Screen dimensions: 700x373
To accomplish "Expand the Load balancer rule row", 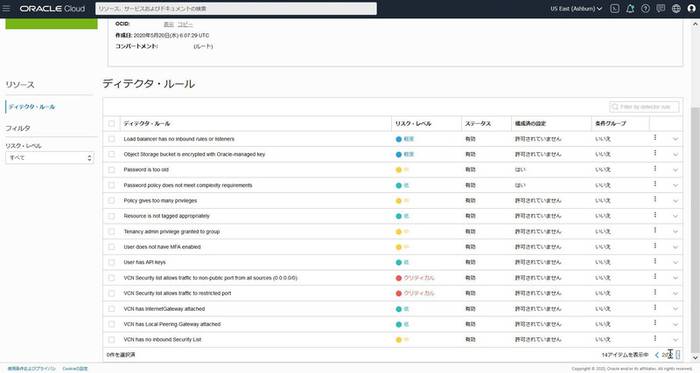I will pyautogui.click(x=675, y=139).
